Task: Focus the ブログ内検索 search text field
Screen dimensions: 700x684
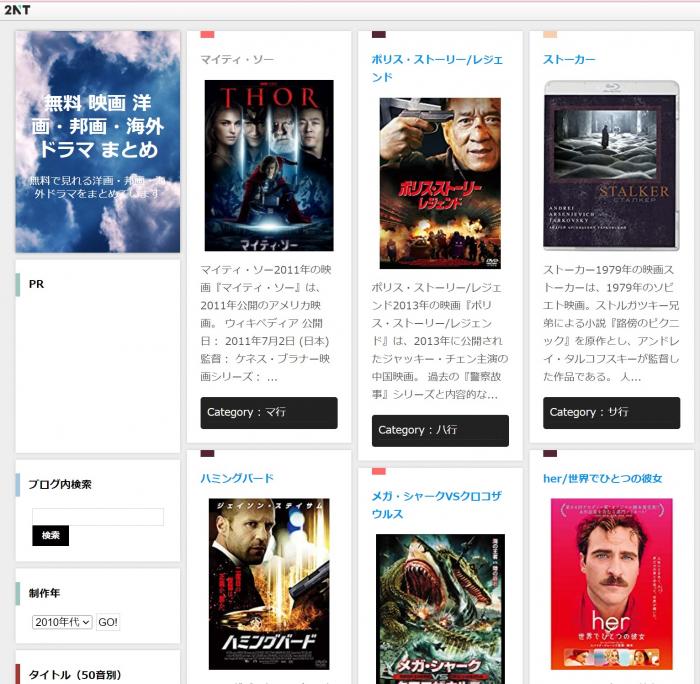Action: click(x=98, y=517)
